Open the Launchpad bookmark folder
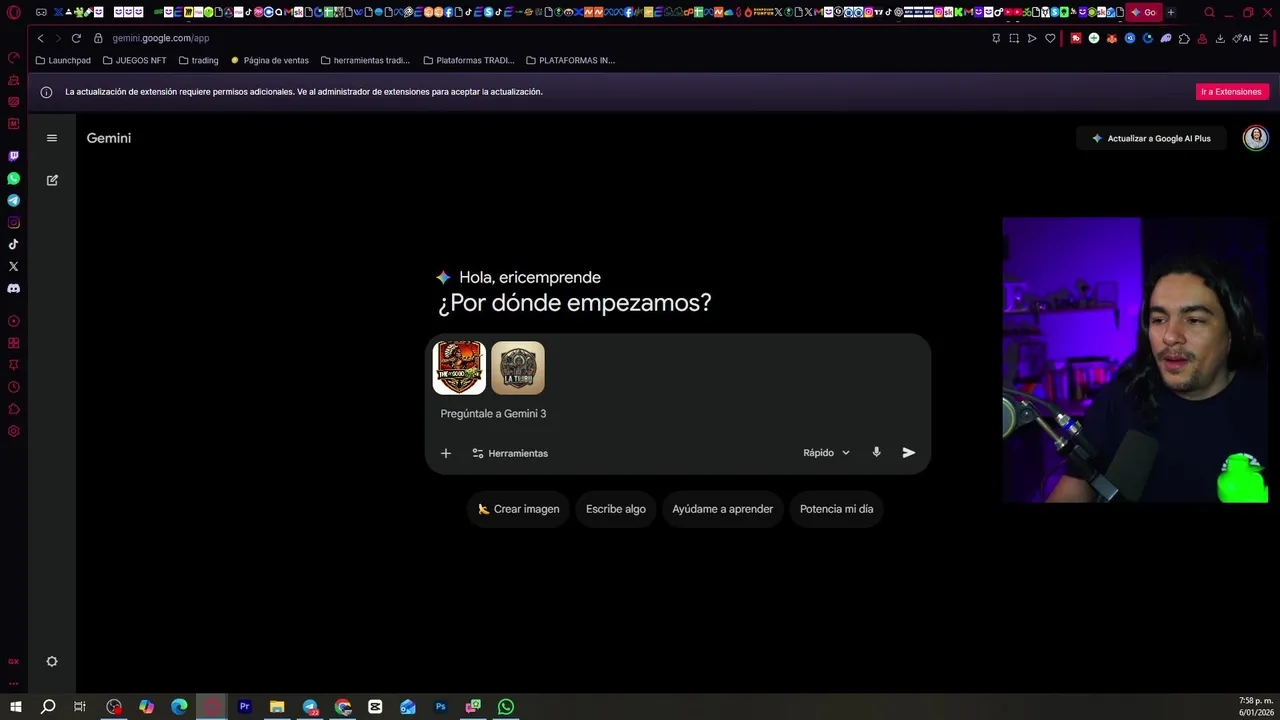The image size is (1280, 720). (x=63, y=60)
